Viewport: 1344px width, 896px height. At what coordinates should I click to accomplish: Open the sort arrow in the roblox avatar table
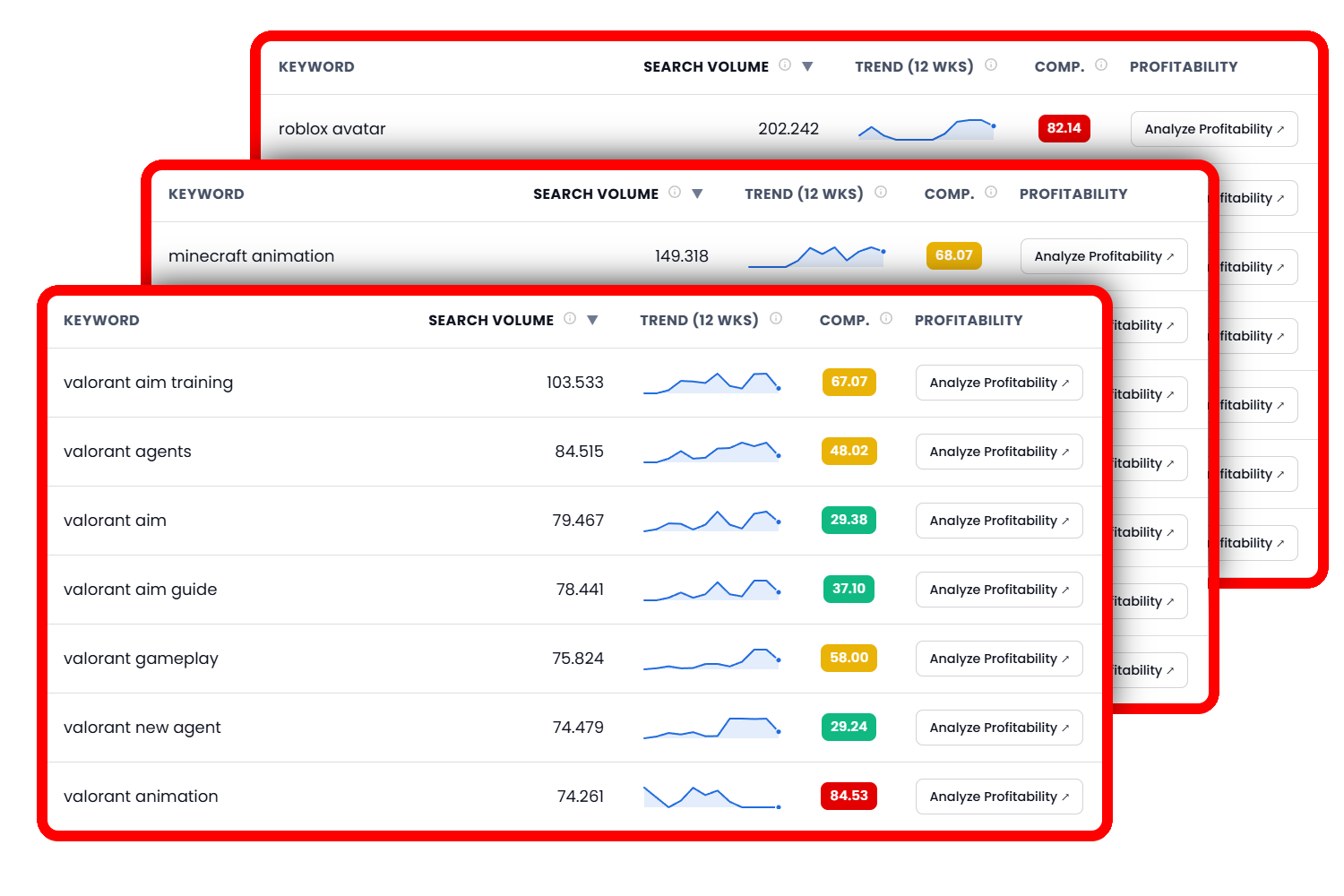coord(807,65)
